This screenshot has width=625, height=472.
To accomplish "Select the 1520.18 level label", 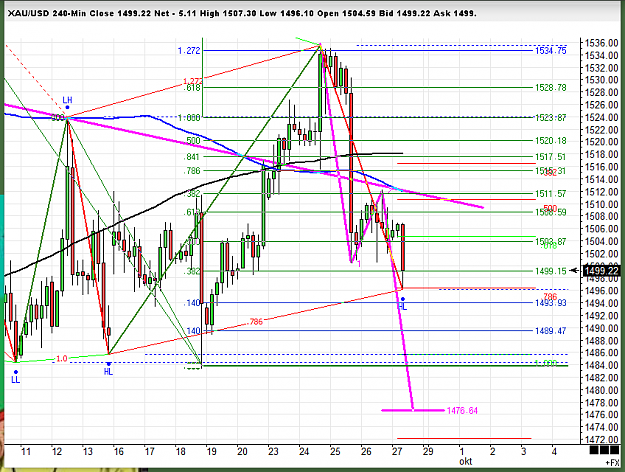I will 550,141.
